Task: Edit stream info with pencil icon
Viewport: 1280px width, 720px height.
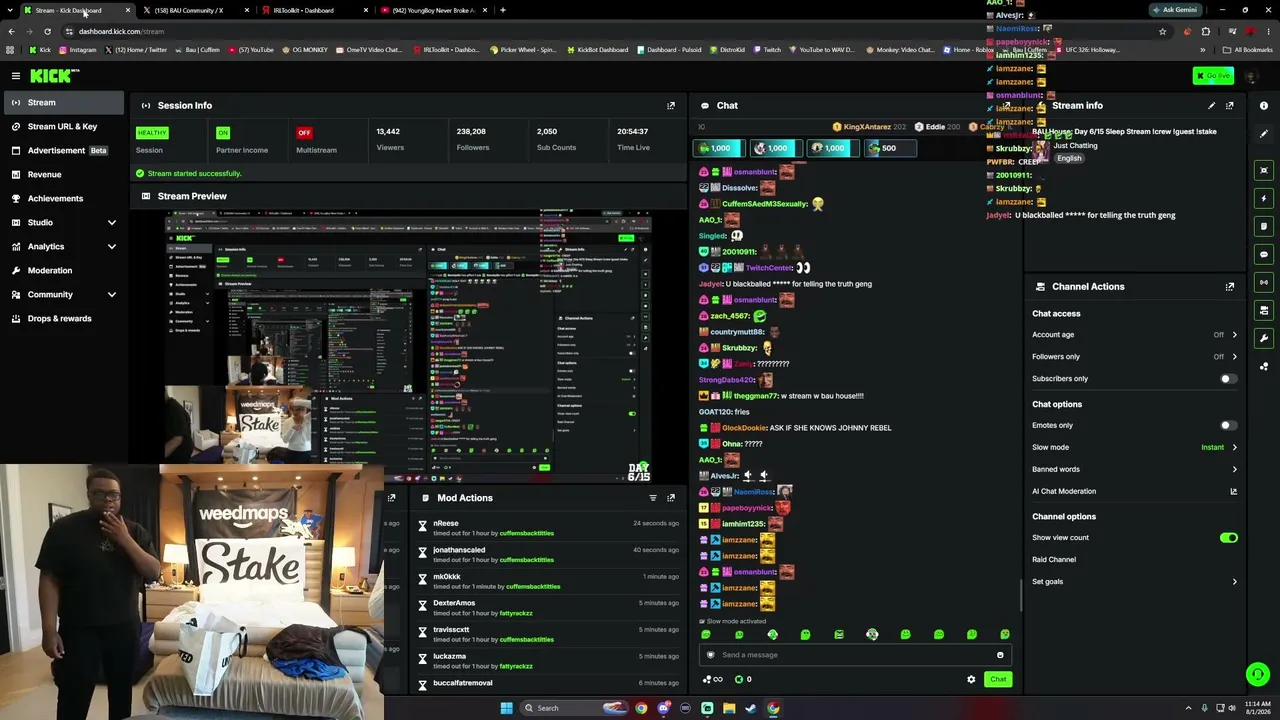Action: tap(1212, 105)
